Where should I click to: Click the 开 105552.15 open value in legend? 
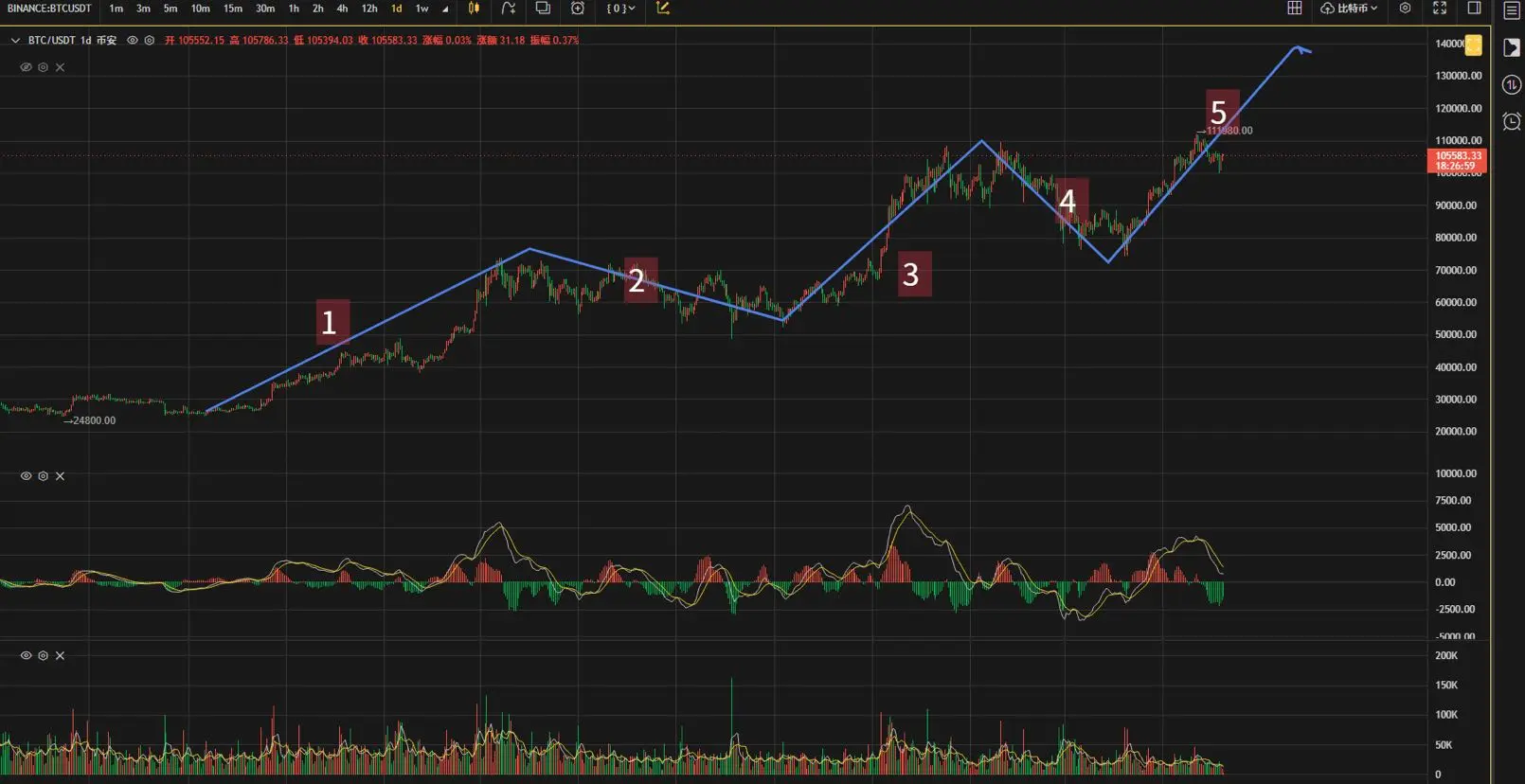click(x=194, y=41)
